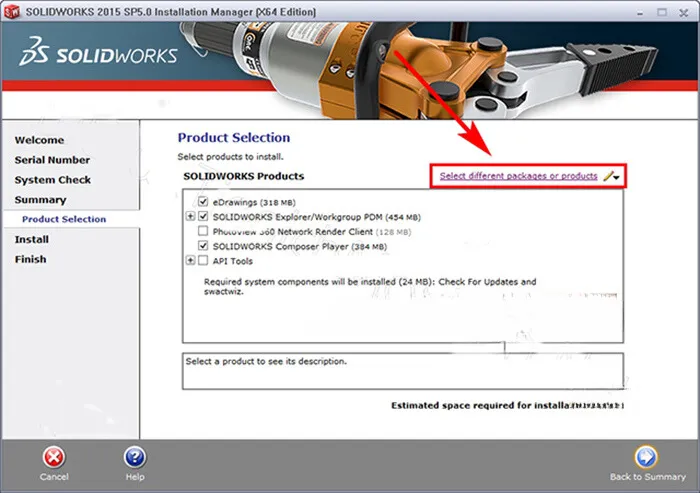
Task: Click the Product Selection heading
Action: (234, 138)
